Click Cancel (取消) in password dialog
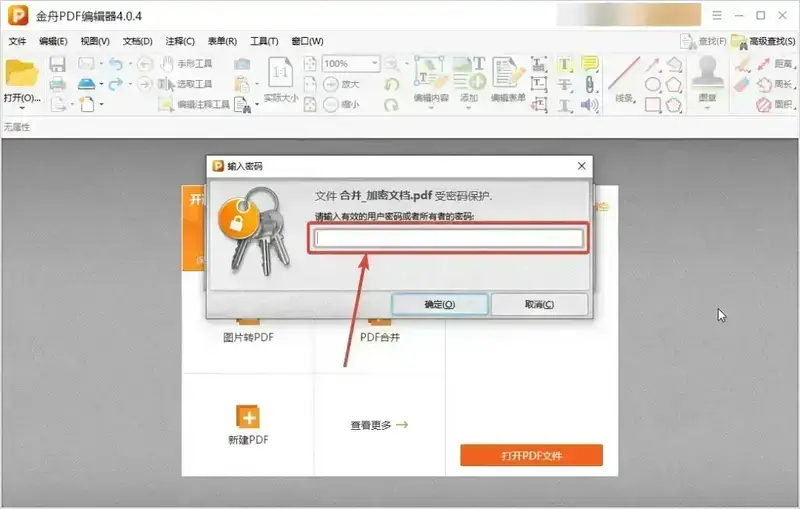The height and width of the screenshot is (509, 800). coord(539,304)
